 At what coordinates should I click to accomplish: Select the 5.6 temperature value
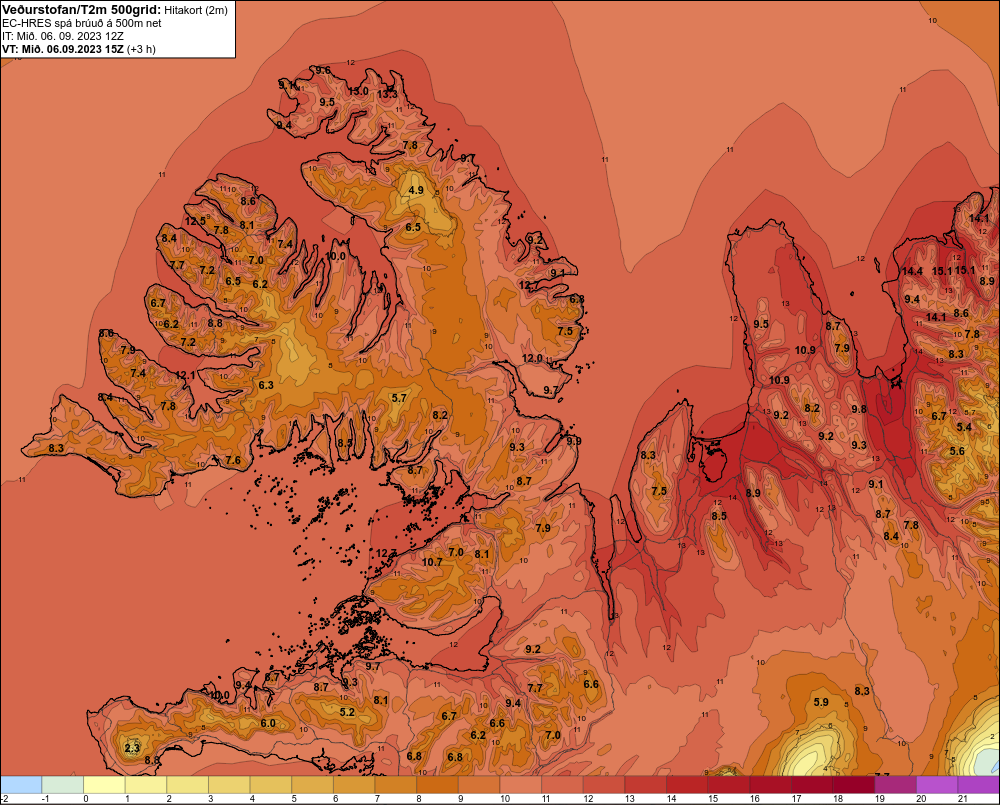pos(957,451)
